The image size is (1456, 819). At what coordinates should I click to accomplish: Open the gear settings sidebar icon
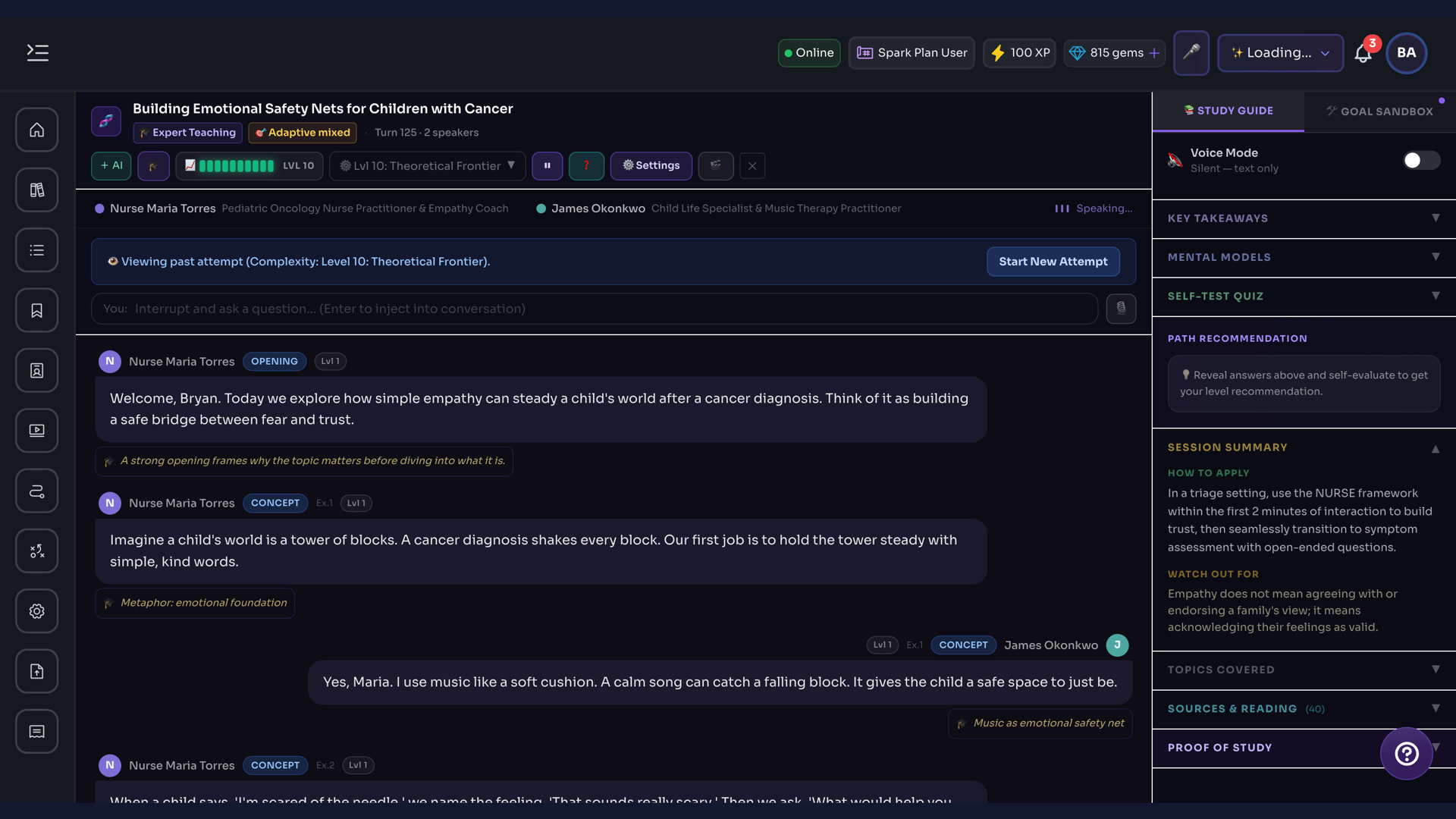[x=37, y=611]
